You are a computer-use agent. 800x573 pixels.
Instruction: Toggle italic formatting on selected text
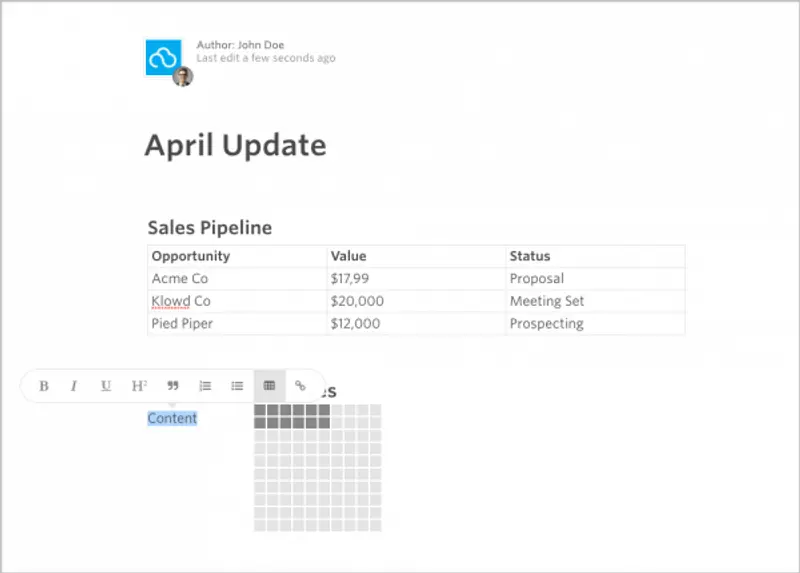74,386
